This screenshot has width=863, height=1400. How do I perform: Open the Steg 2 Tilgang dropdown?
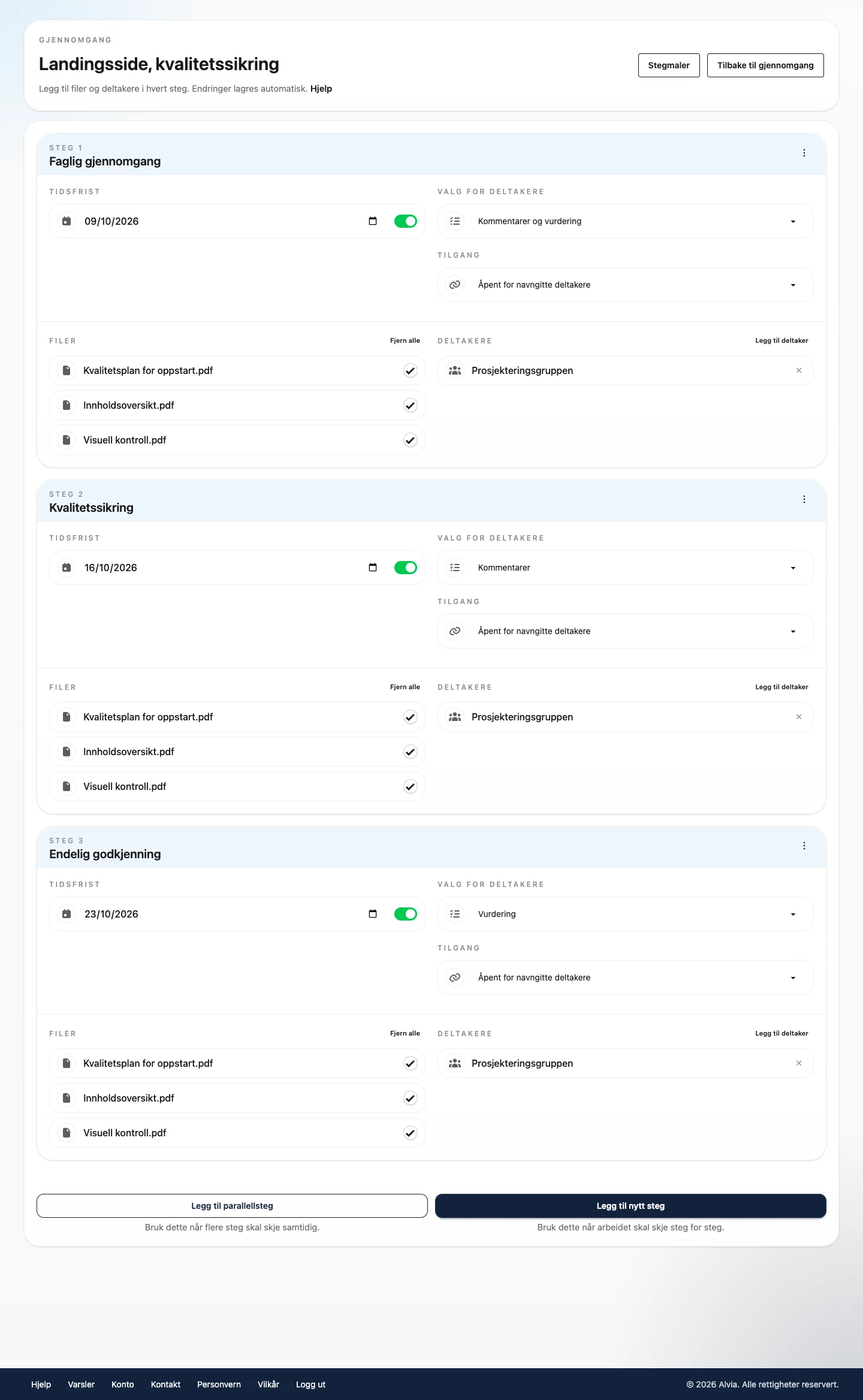click(625, 631)
